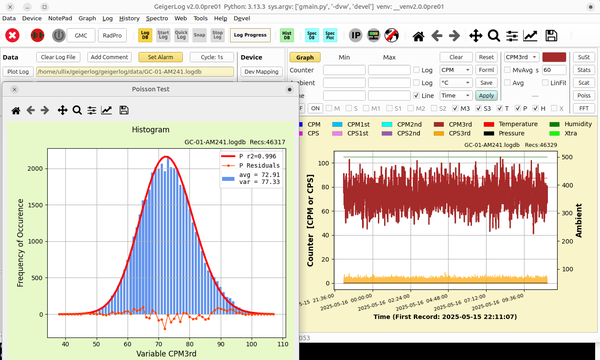This screenshot has height=360, width=600.
Task: Click the Clear Log File button
Action: point(58,57)
